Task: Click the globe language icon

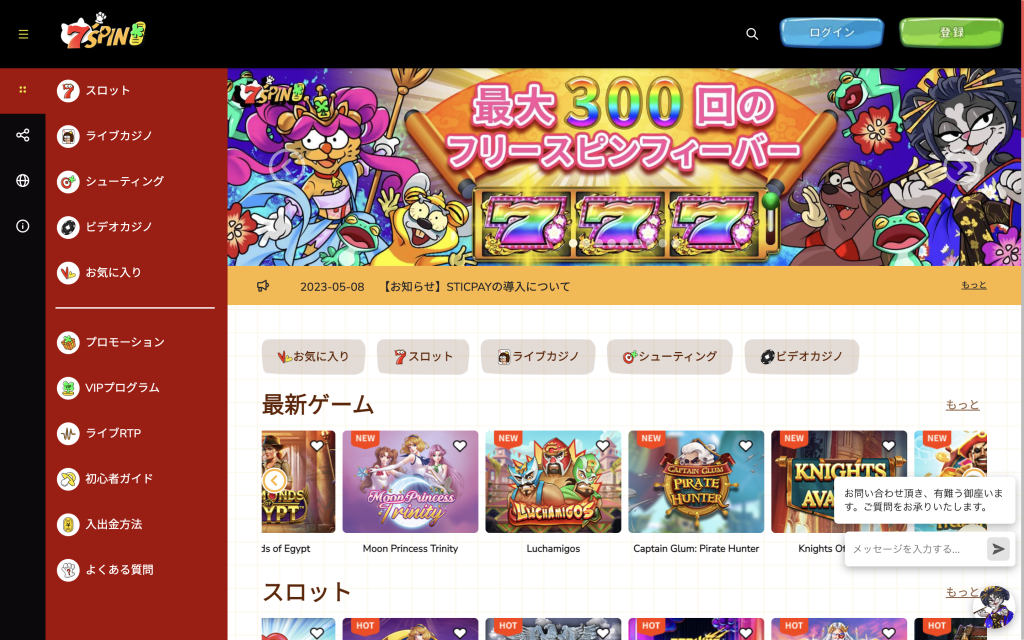Action: [x=23, y=181]
